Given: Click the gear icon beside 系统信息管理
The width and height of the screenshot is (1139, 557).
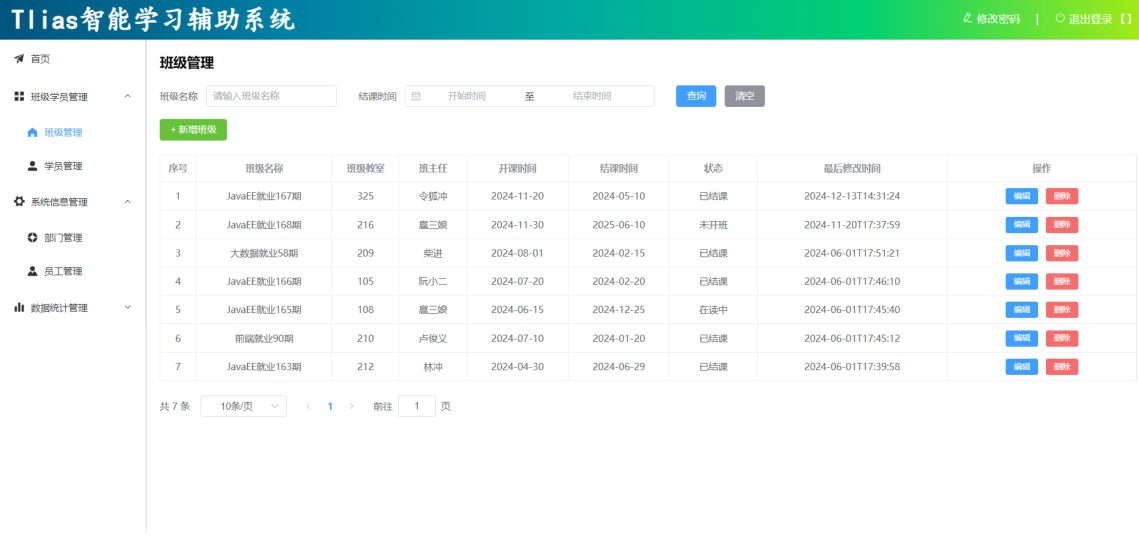Looking at the screenshot, I should coord(19,201).
